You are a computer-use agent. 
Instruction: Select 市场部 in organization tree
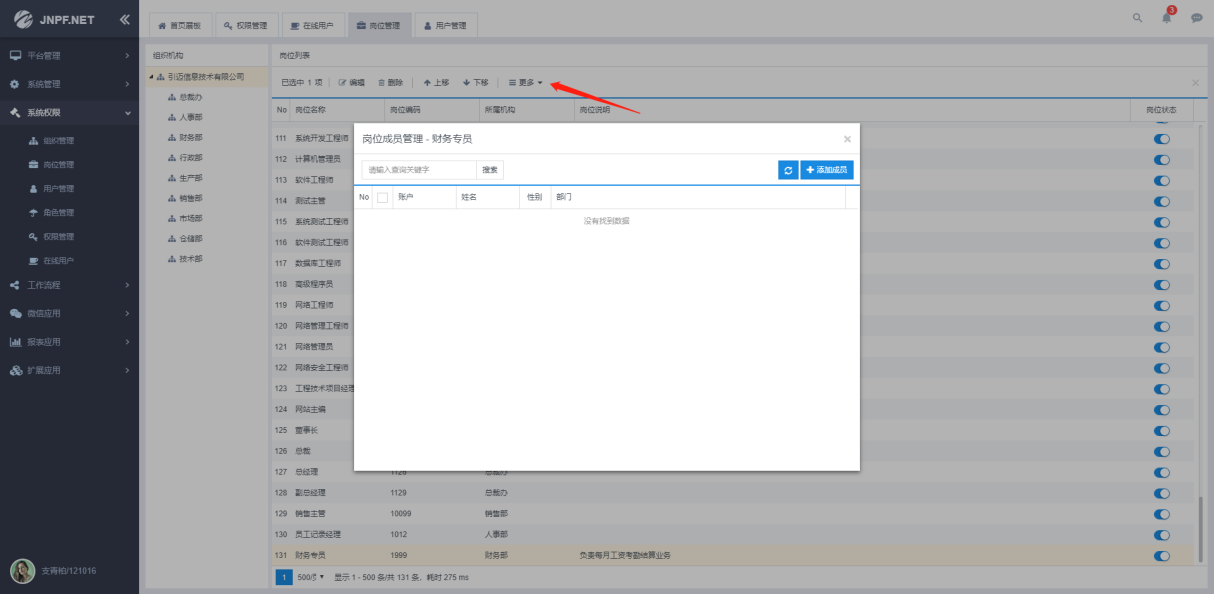click(190, 218)
